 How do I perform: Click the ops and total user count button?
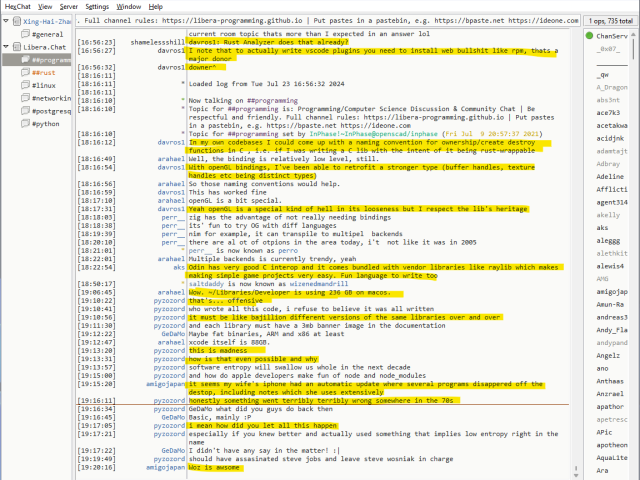(x=605, y=19)
